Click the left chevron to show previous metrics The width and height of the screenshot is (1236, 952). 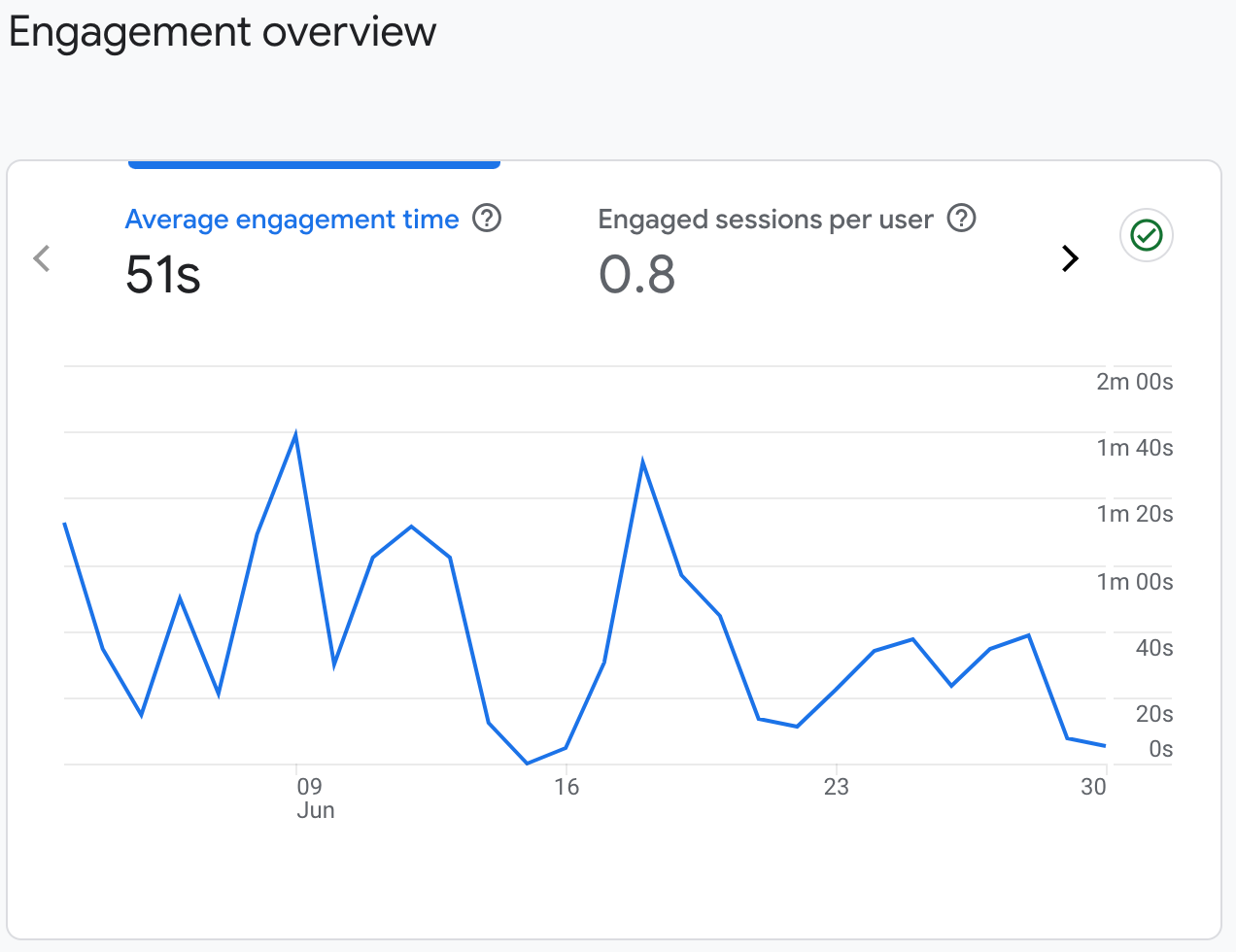pyautogui.click(x=42, y=258)
